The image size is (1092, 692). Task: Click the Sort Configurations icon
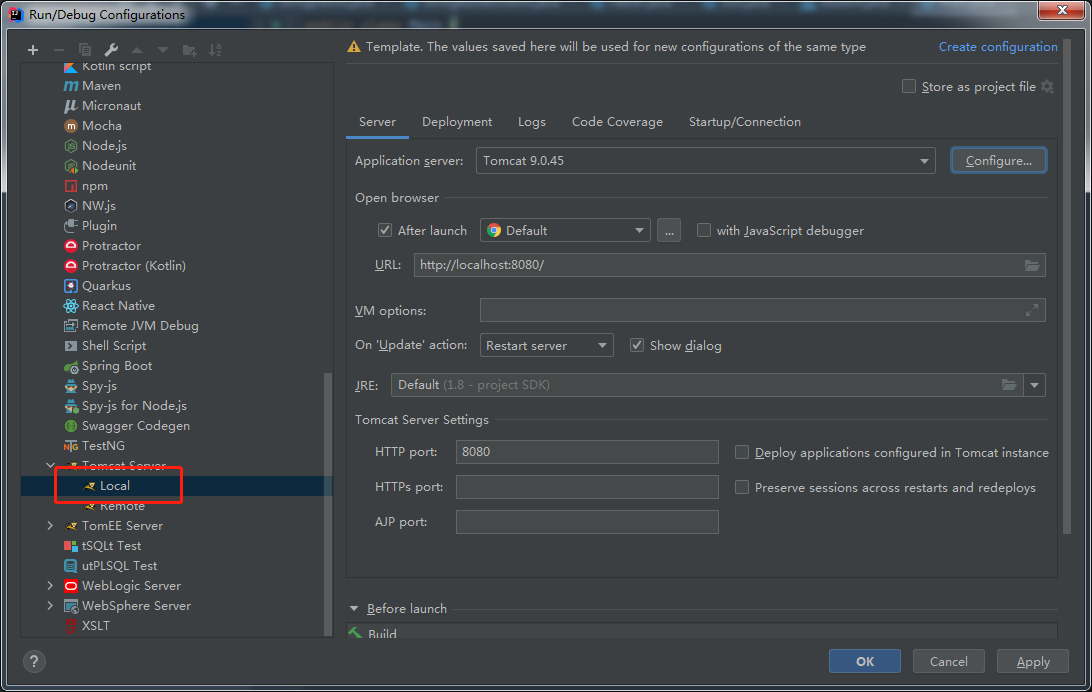pos(215,50)
